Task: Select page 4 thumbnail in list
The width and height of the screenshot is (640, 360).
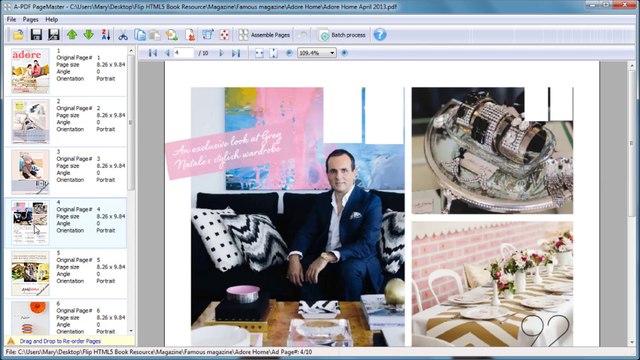Action: (x=30, y=223)
